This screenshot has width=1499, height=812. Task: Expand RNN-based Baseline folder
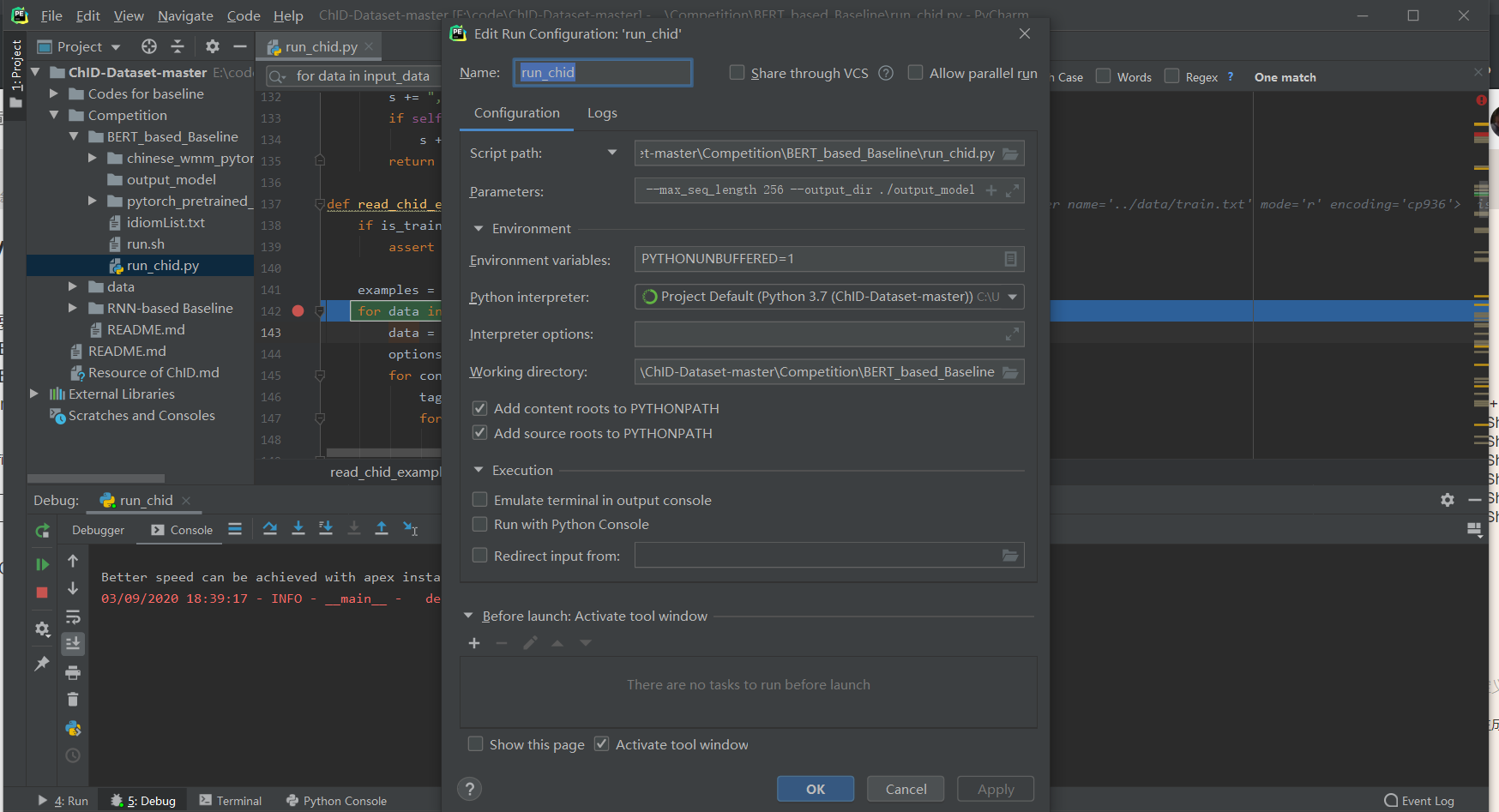pos(73,308)
